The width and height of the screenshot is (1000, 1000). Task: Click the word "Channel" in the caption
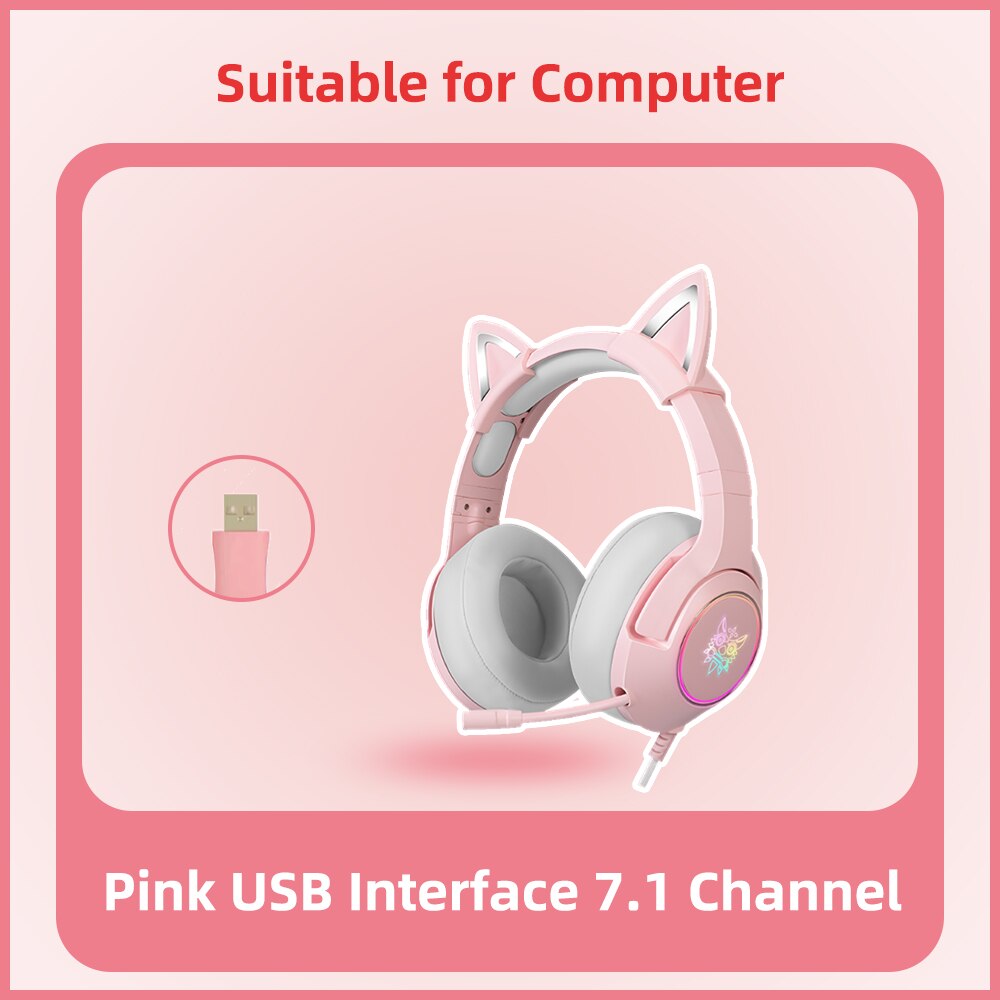point(795,892)
